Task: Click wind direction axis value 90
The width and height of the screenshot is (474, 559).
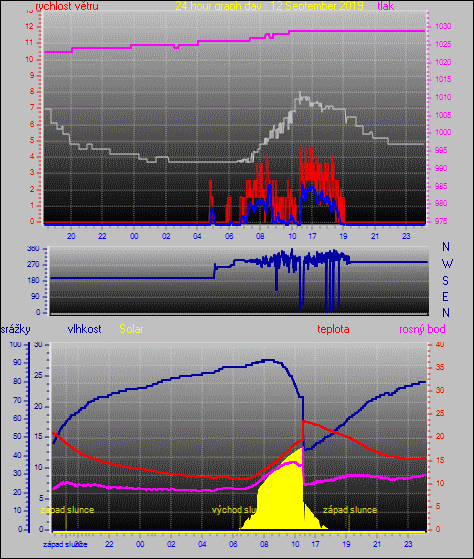Action: [x=35, y=297]
